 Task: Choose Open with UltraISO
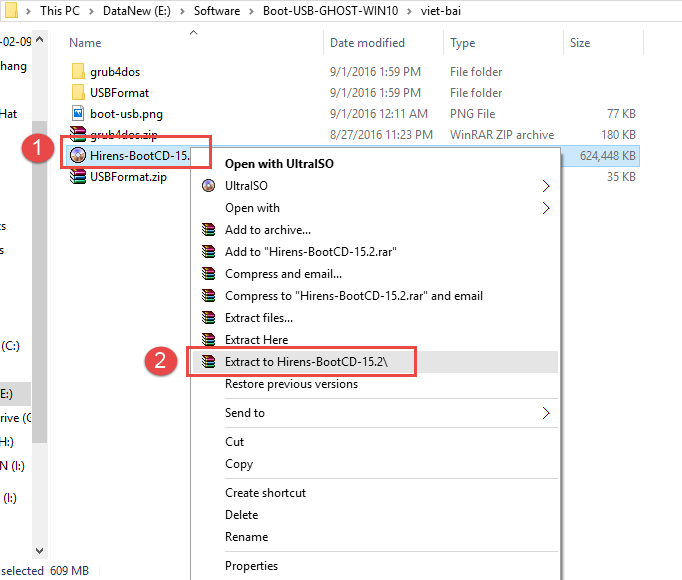pyautogui.click(x=279, y=163)
